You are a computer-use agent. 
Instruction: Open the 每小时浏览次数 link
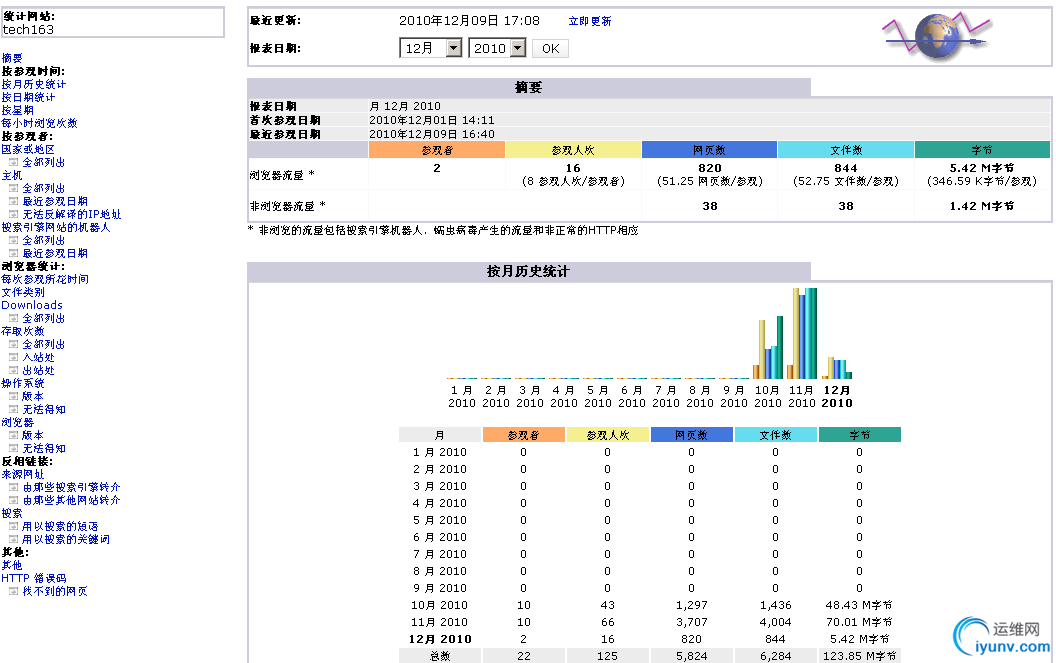click(x=39, y=123)
